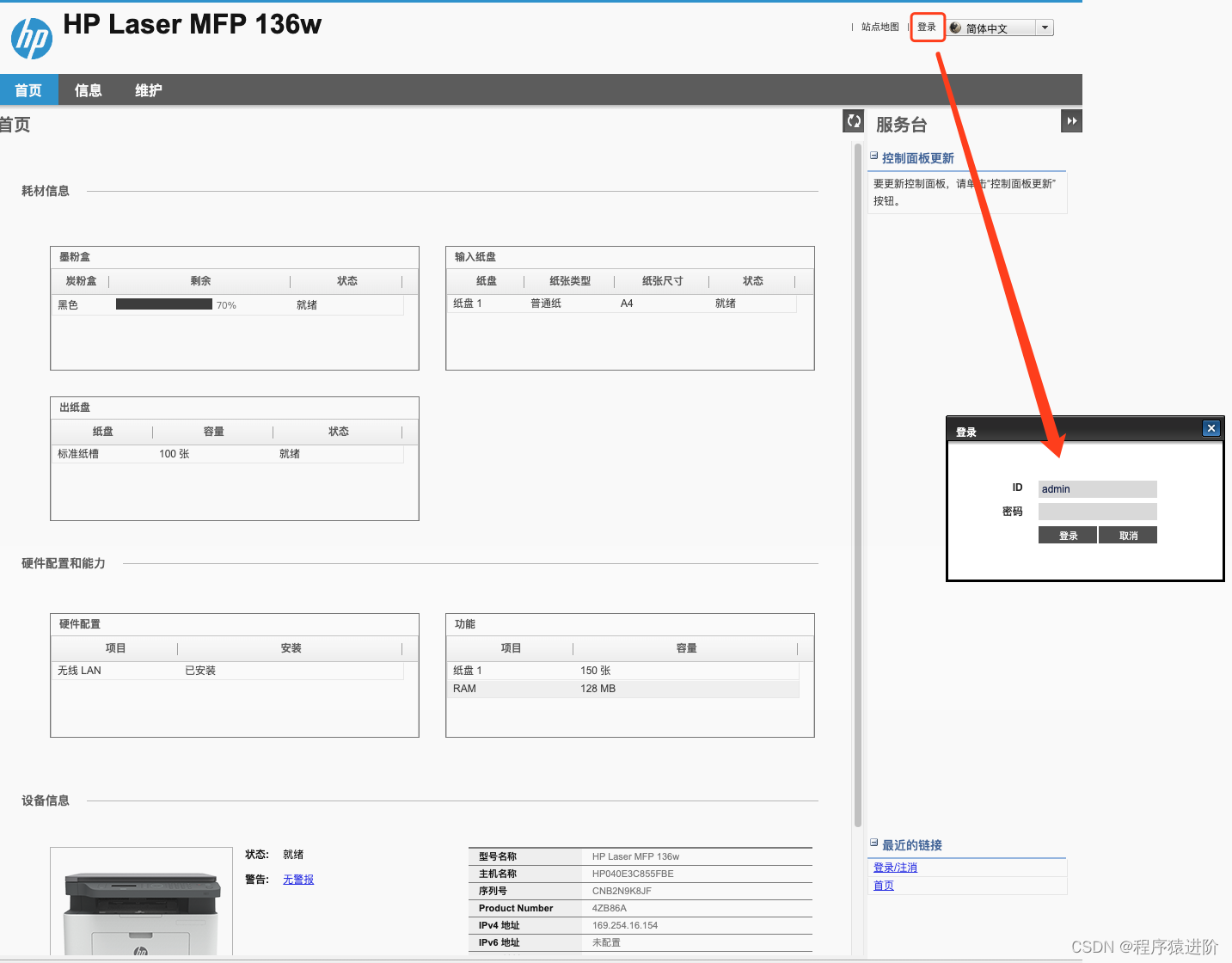Viewport: 1232px width, 963px height.
Task: Click the IPv4 address 169.254.16.154
Action: (x=625, y=925)
